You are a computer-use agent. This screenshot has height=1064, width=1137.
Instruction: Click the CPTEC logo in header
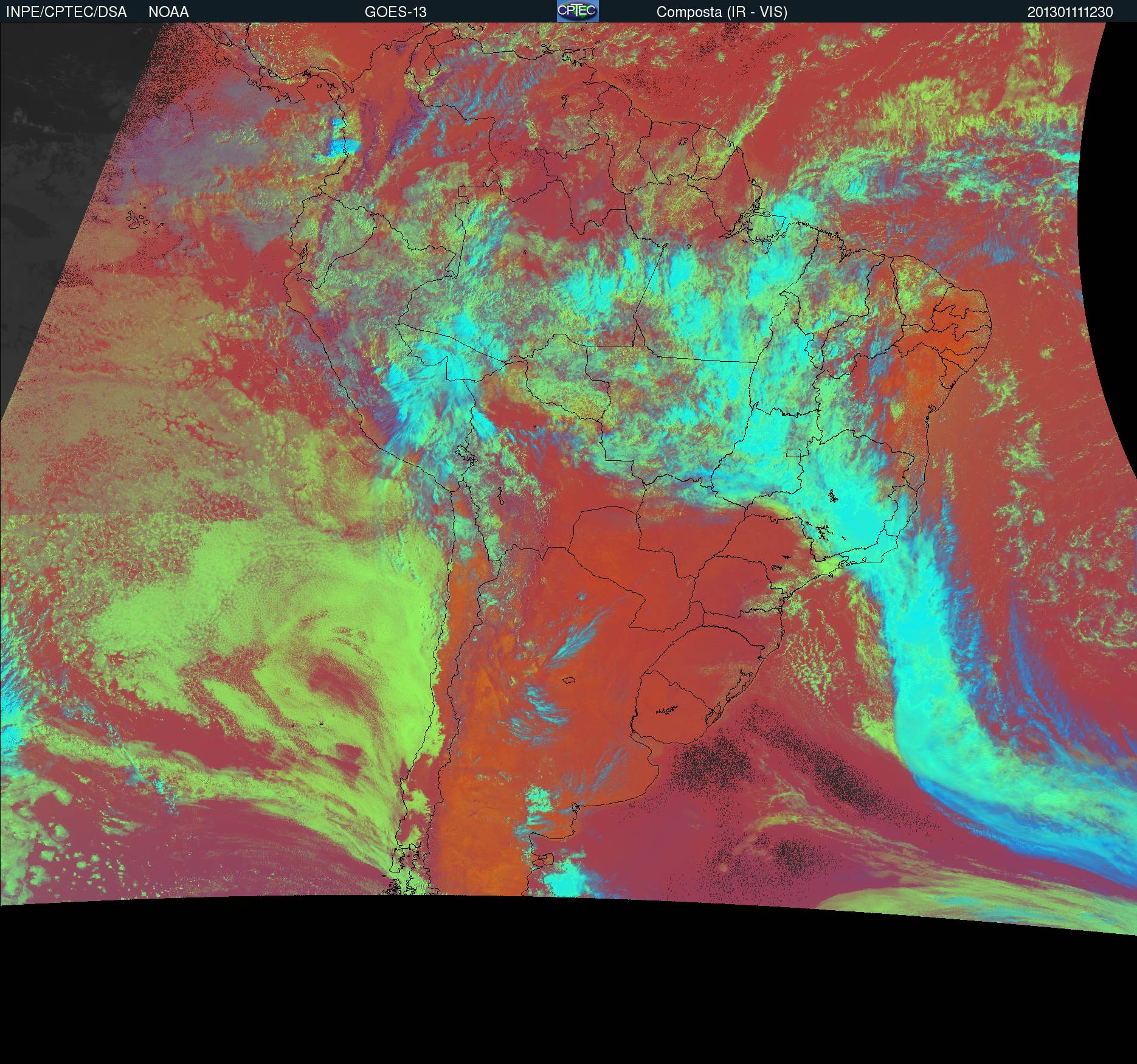577,11
